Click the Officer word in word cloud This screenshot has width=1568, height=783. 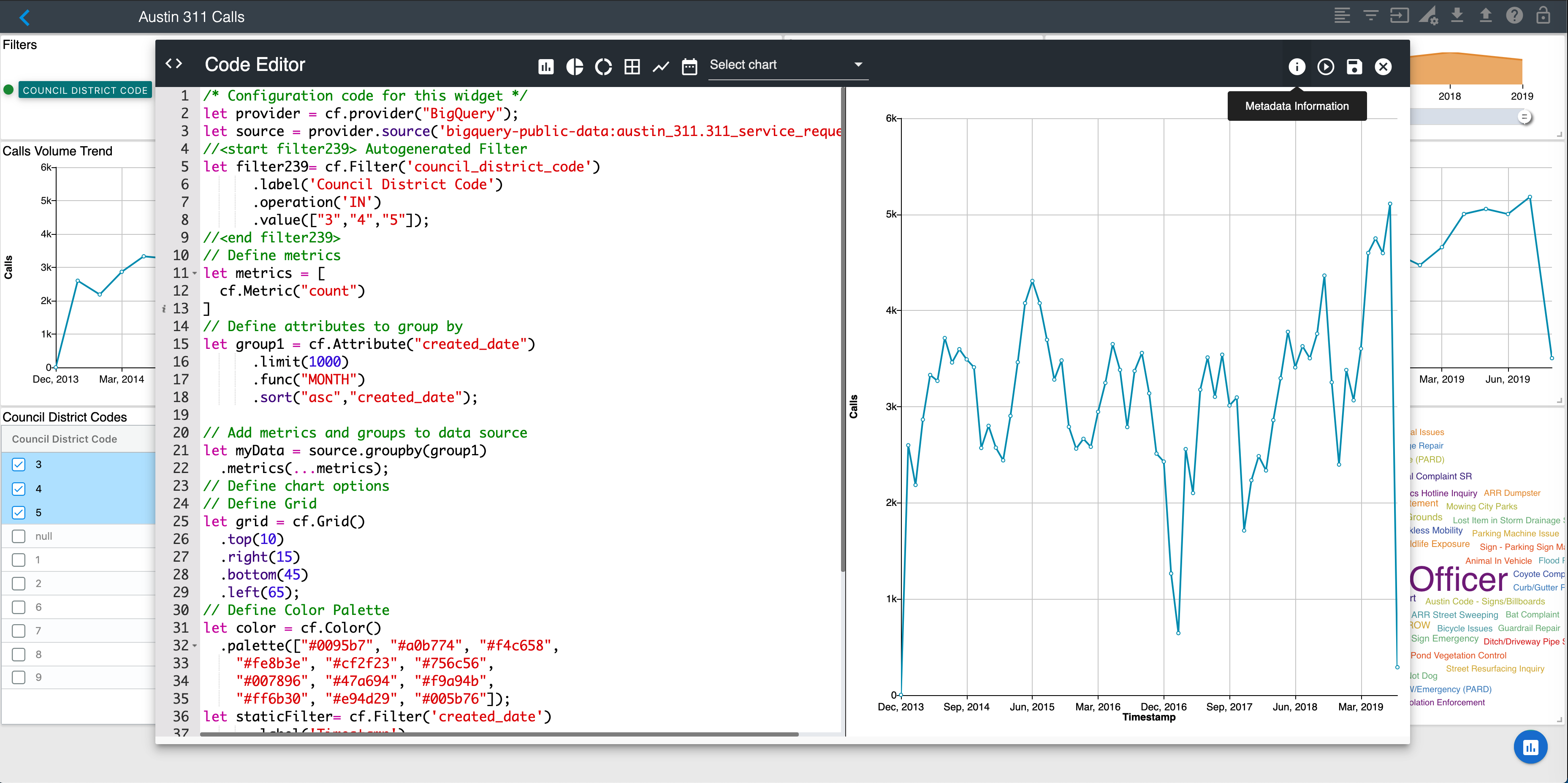coord(1458,579)
